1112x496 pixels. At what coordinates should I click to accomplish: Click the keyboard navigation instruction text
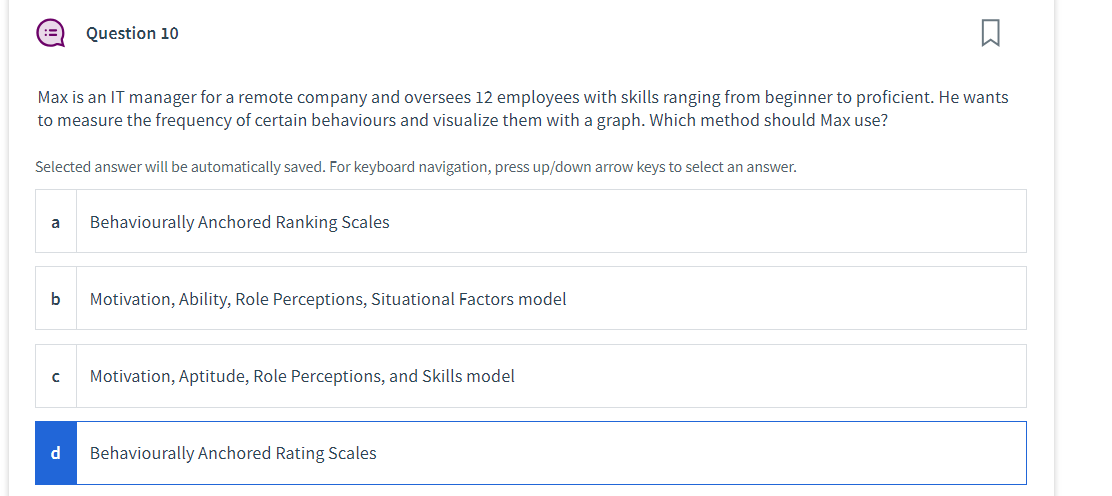415,167
